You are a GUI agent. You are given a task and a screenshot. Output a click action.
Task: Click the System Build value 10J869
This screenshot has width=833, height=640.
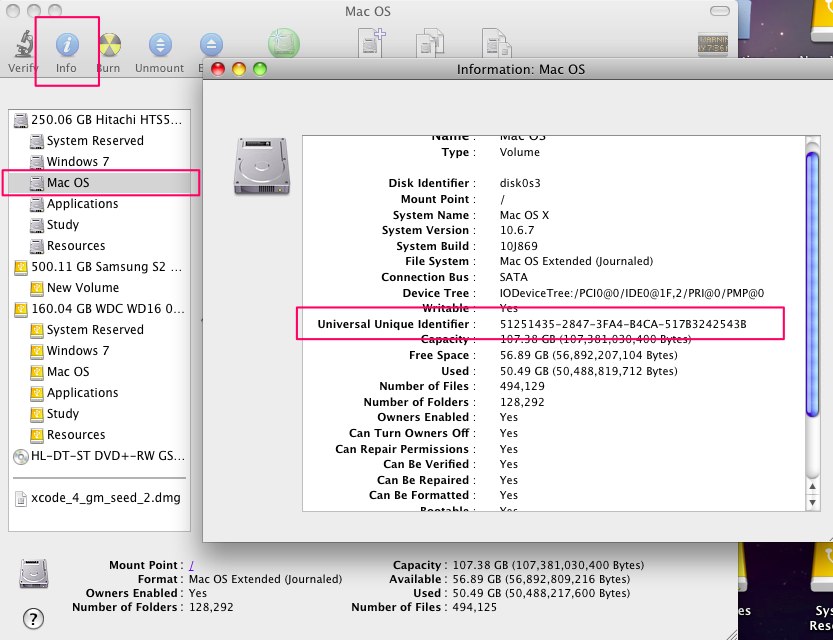coord(518,246)
